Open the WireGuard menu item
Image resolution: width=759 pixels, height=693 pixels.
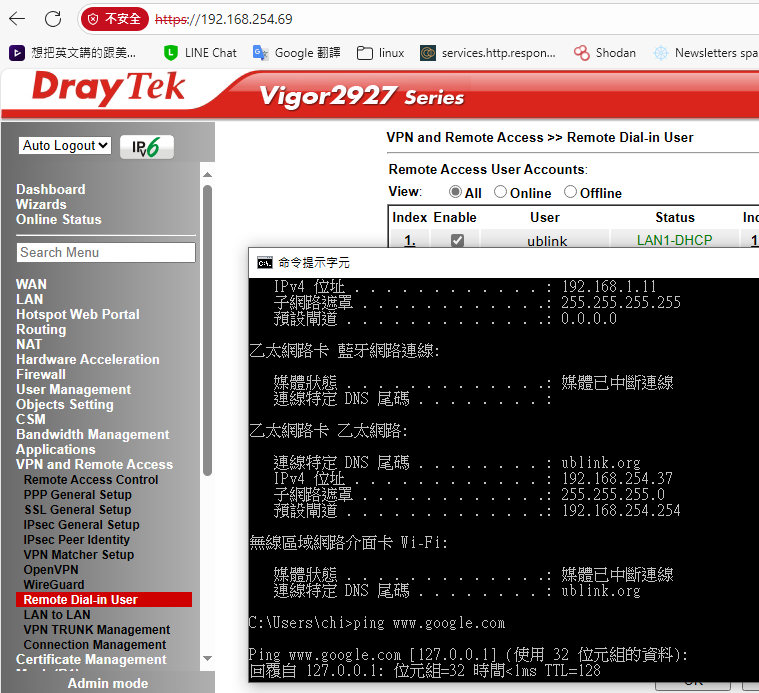pyautogui.click(x=54, y=584)
